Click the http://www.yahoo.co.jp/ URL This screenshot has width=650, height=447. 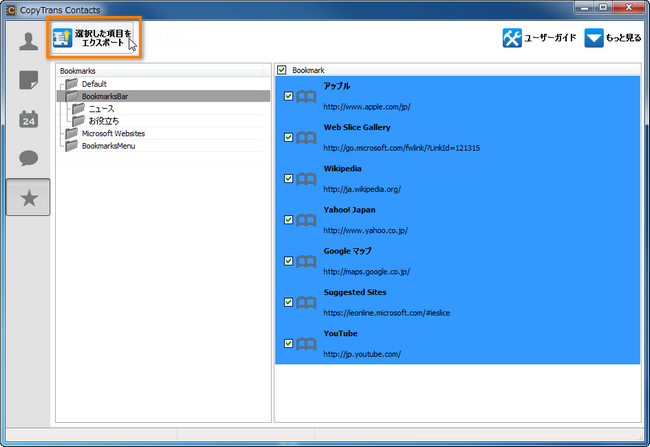click(366, 230)
